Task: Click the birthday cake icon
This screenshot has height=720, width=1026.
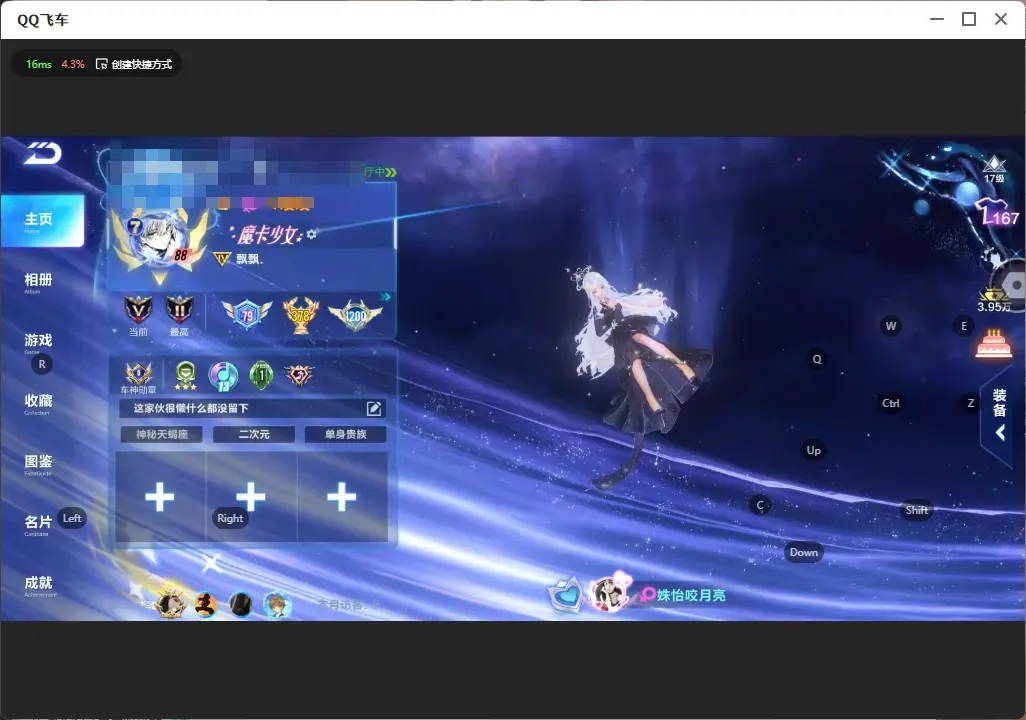Action: [993, 343]
